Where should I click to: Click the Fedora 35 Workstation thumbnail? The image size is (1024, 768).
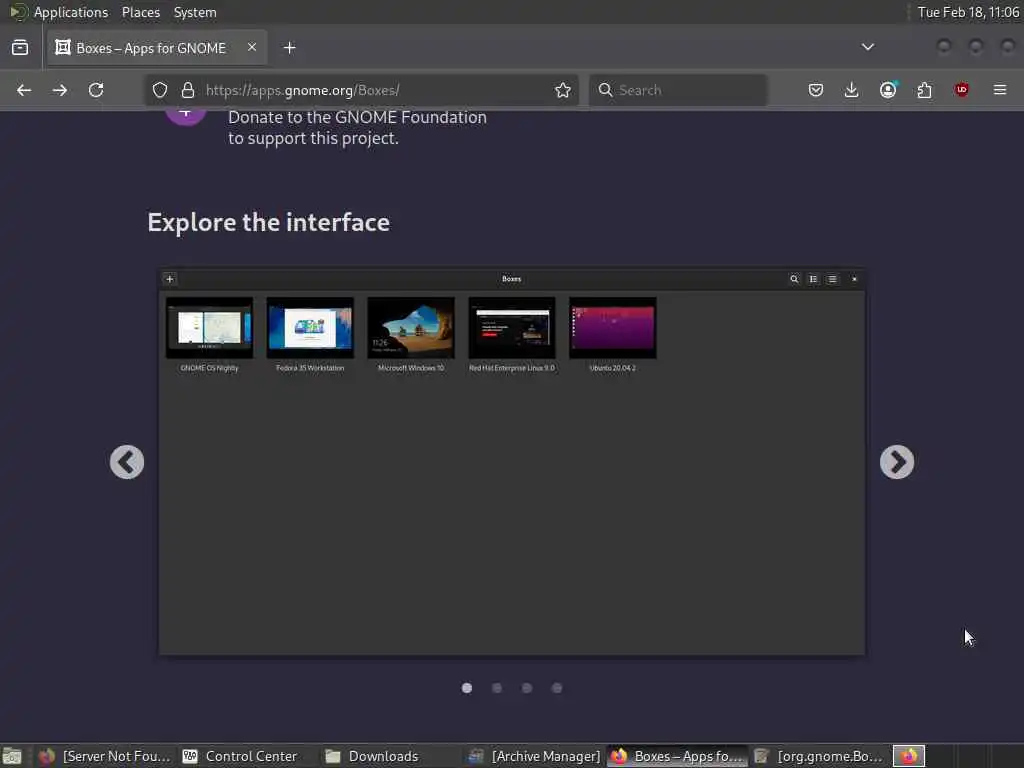pyautogui.click(x=310, y=328)
